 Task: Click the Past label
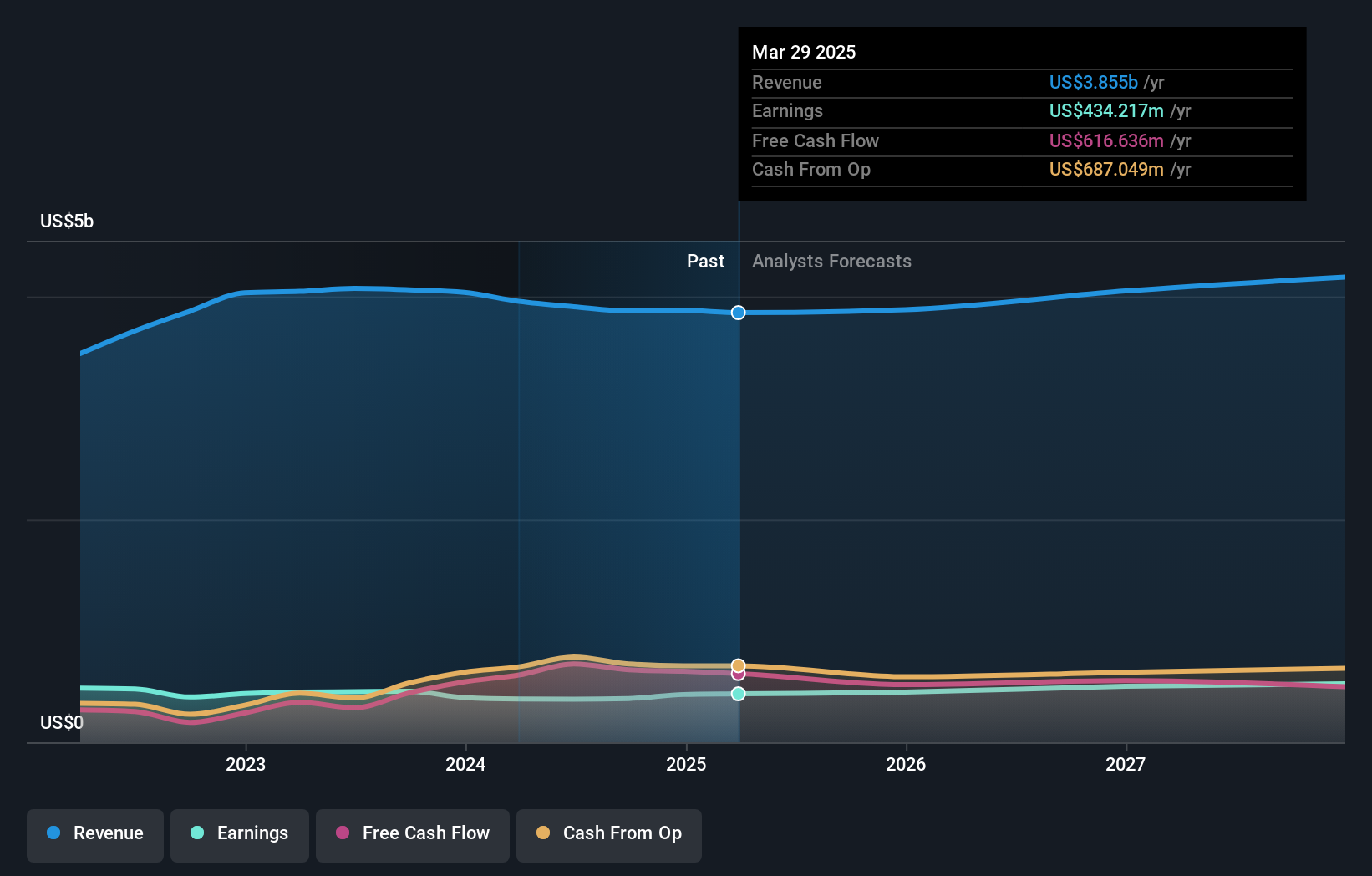pos(705,261)
